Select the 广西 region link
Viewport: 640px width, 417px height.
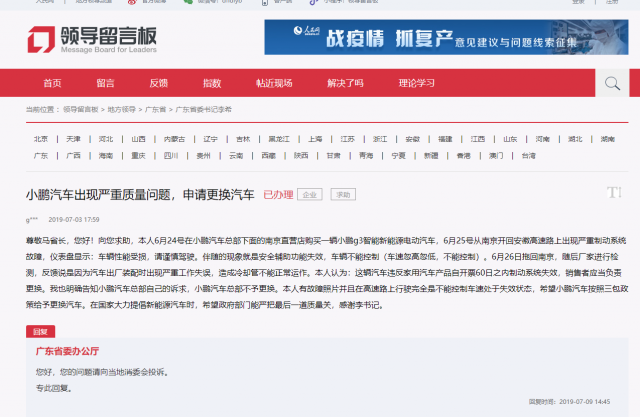click(x=73, y=155)
